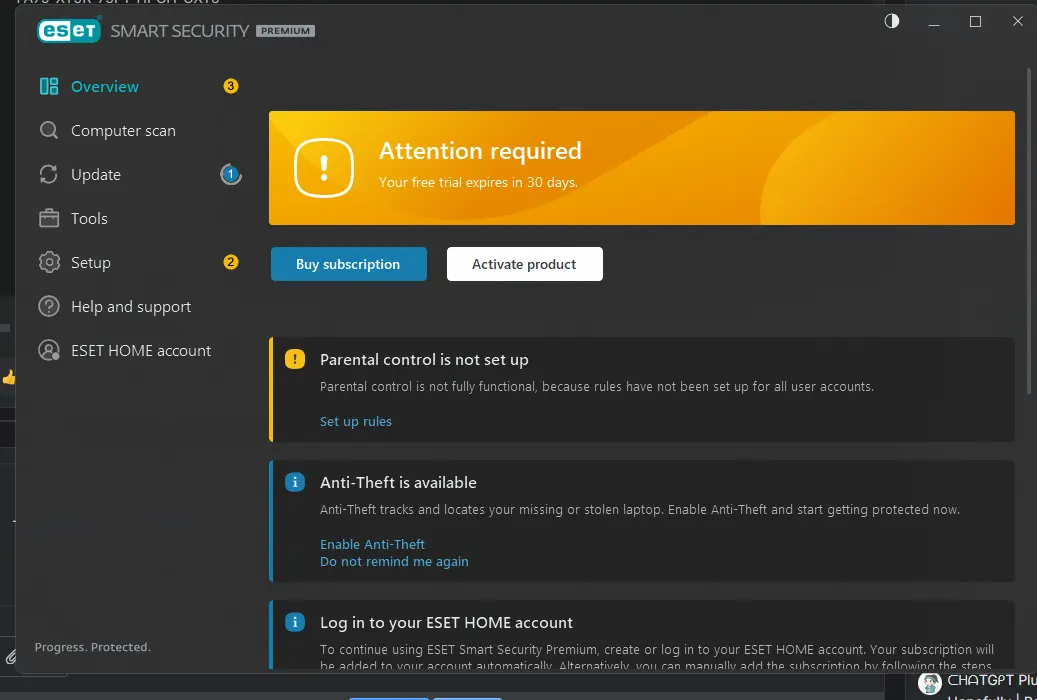The image size is (1037, 700).
Task: Click the Attention required exclamation icon
Action: click(x=323, y=168)
